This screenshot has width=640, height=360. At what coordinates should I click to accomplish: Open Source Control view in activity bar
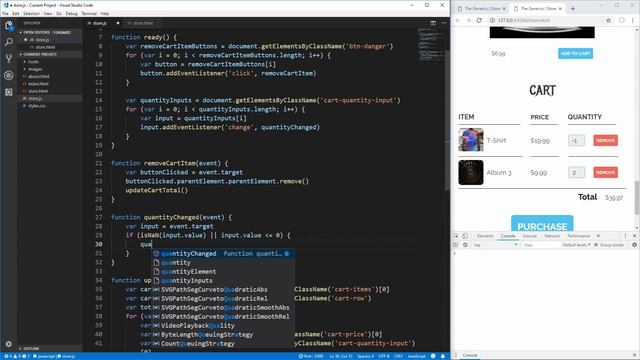point(9,59)
